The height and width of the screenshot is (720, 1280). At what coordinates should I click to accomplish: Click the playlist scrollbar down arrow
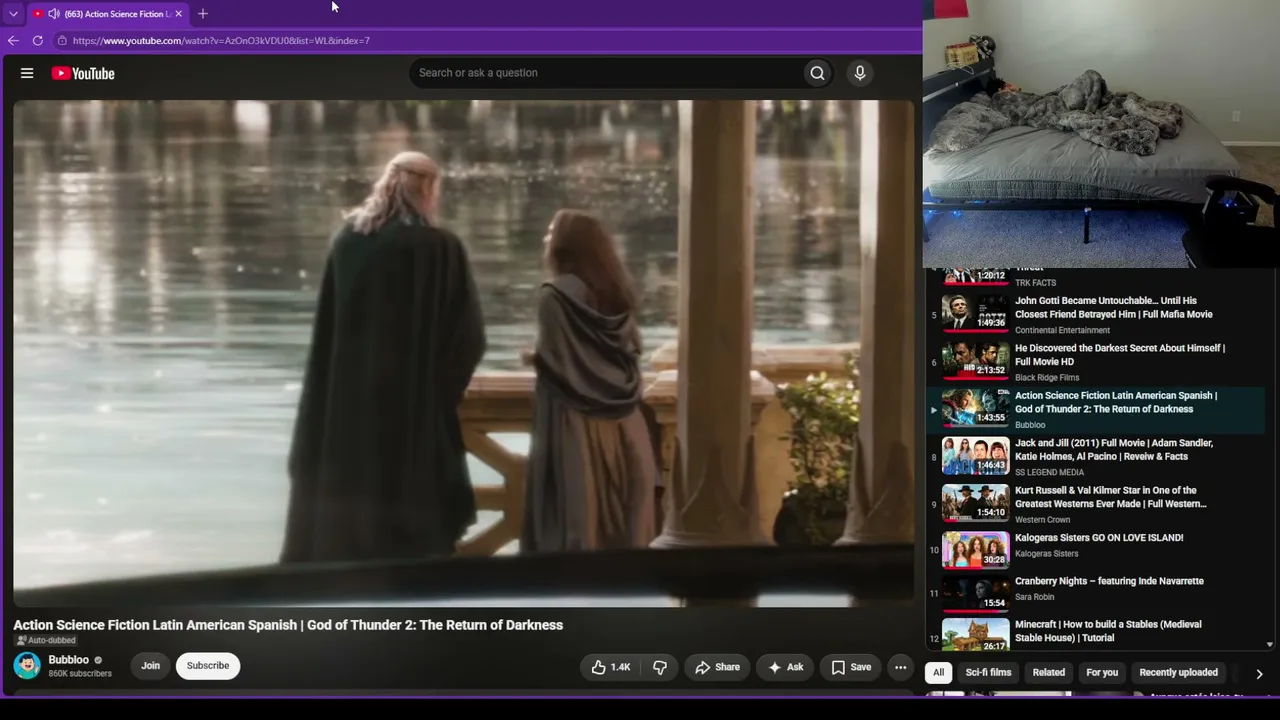pos(1270,645)
